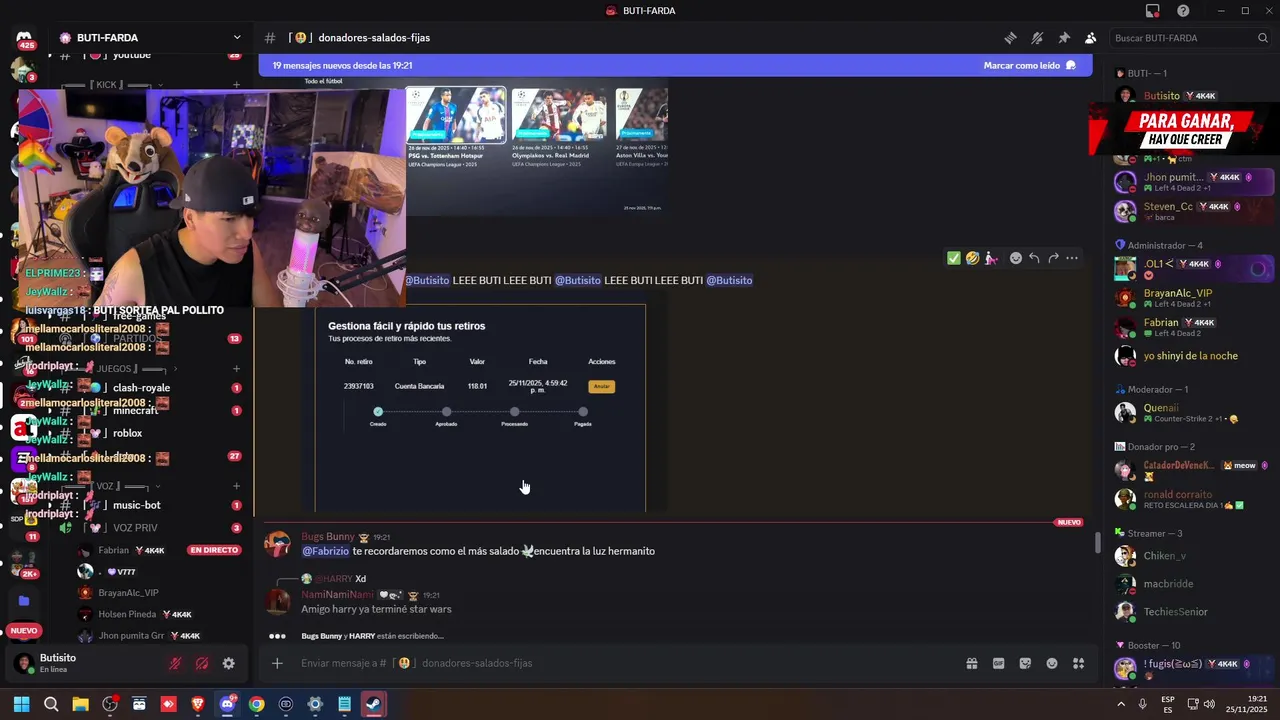This screenshot has height=720, width=1280.
Task: Show hidden tray icons chevron
Action: tap(1120, 704)
